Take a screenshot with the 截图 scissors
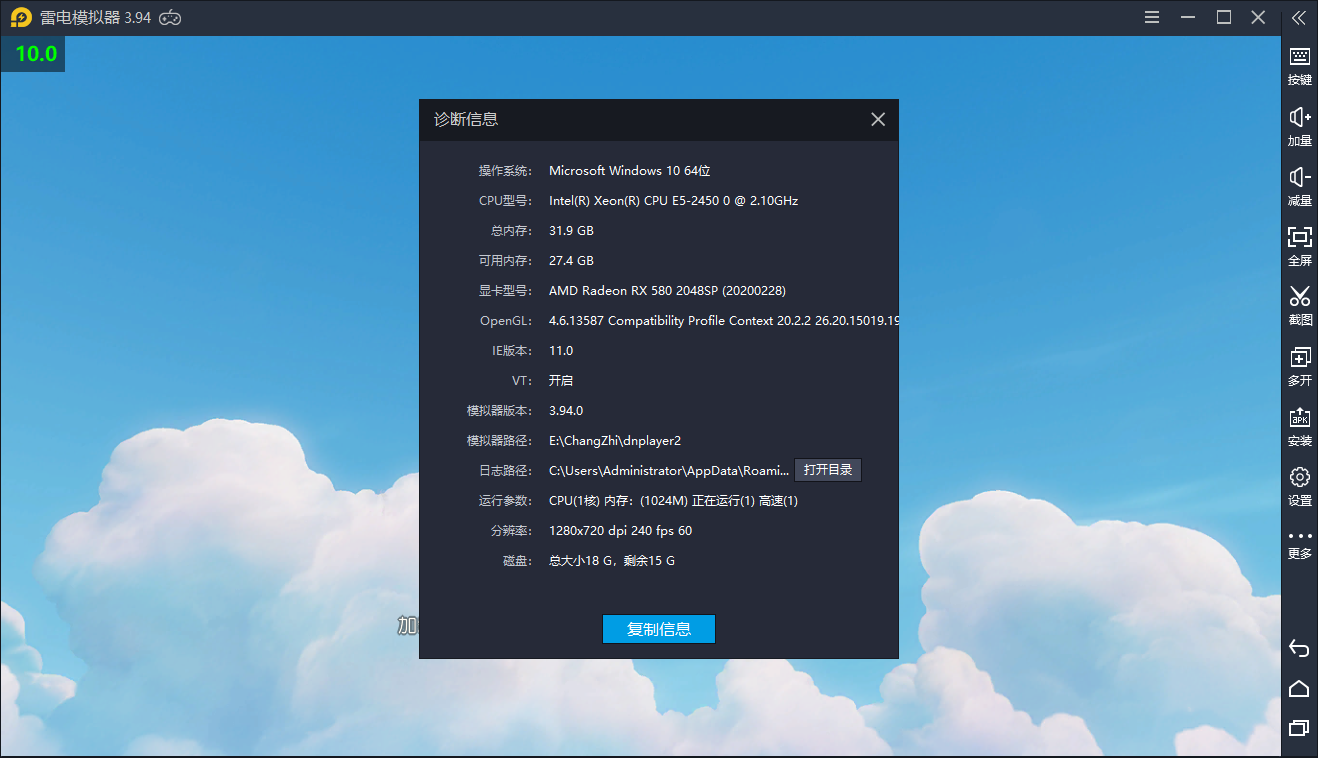This screenshot has height=758, width=1318. pyautogui.click(x=1299, y=305)
